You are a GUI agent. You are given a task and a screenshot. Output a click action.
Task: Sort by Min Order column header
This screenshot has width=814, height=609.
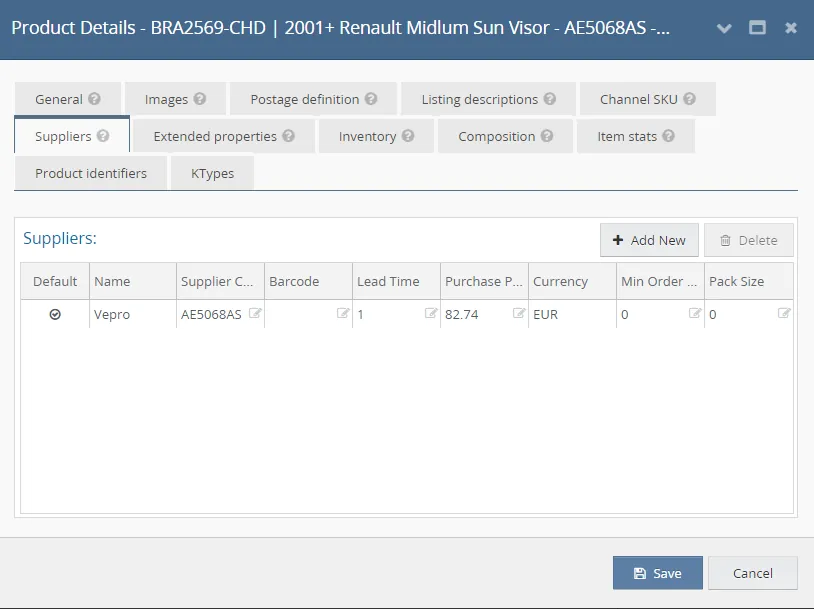point(660,281)
